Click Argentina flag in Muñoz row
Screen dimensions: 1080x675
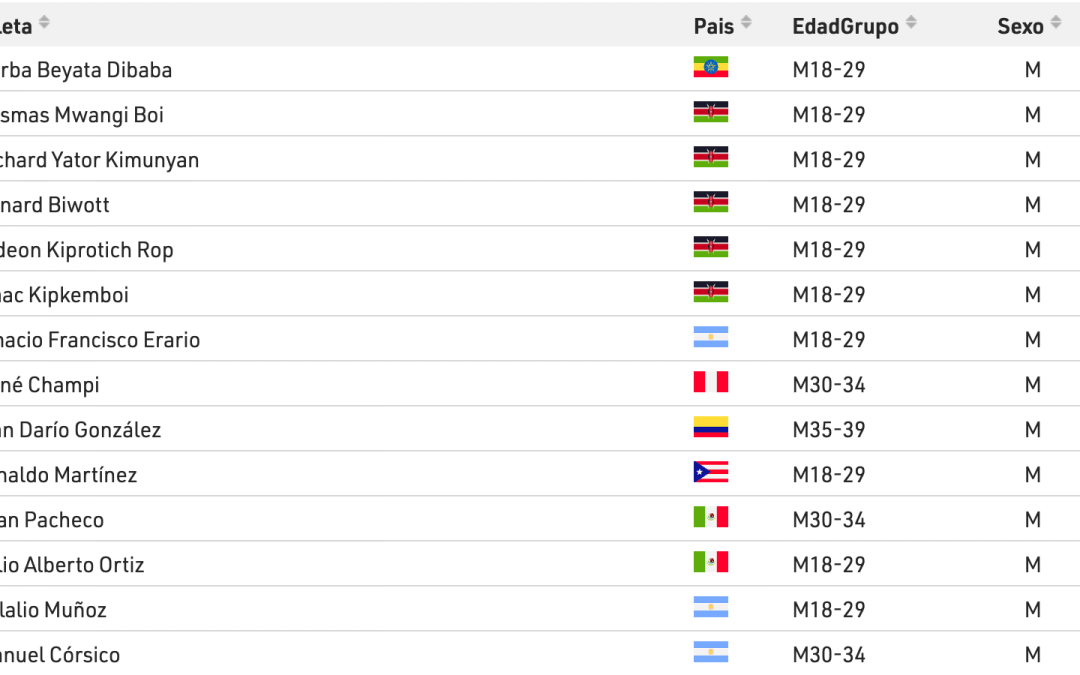(710, 608)
